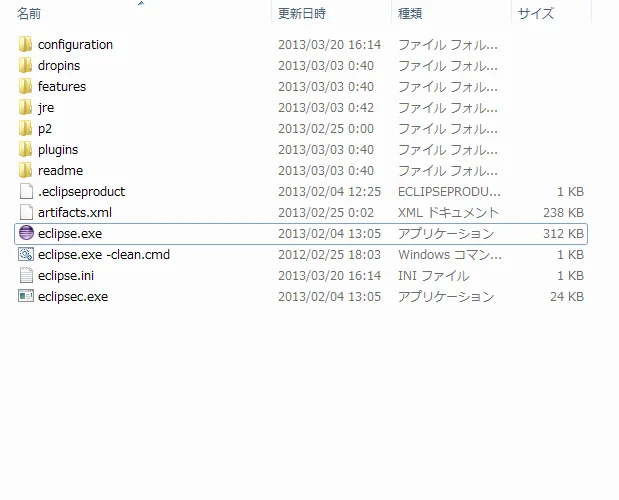Click date 2013/03/20 16:14 of configuration
This screenshot has width=619, height=500.
click(330, 45)
